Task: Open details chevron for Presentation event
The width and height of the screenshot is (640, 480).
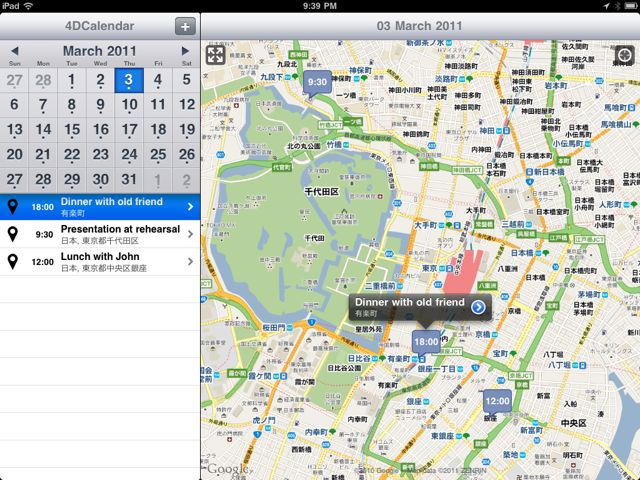Action: pos(190,234)
